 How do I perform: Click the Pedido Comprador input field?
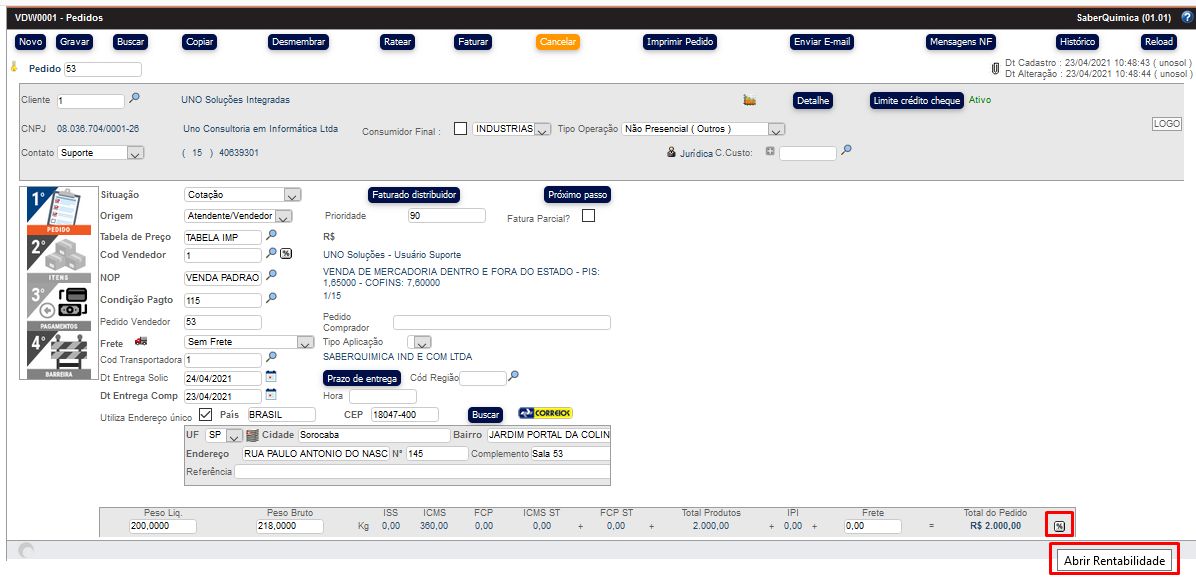(501, 322)
